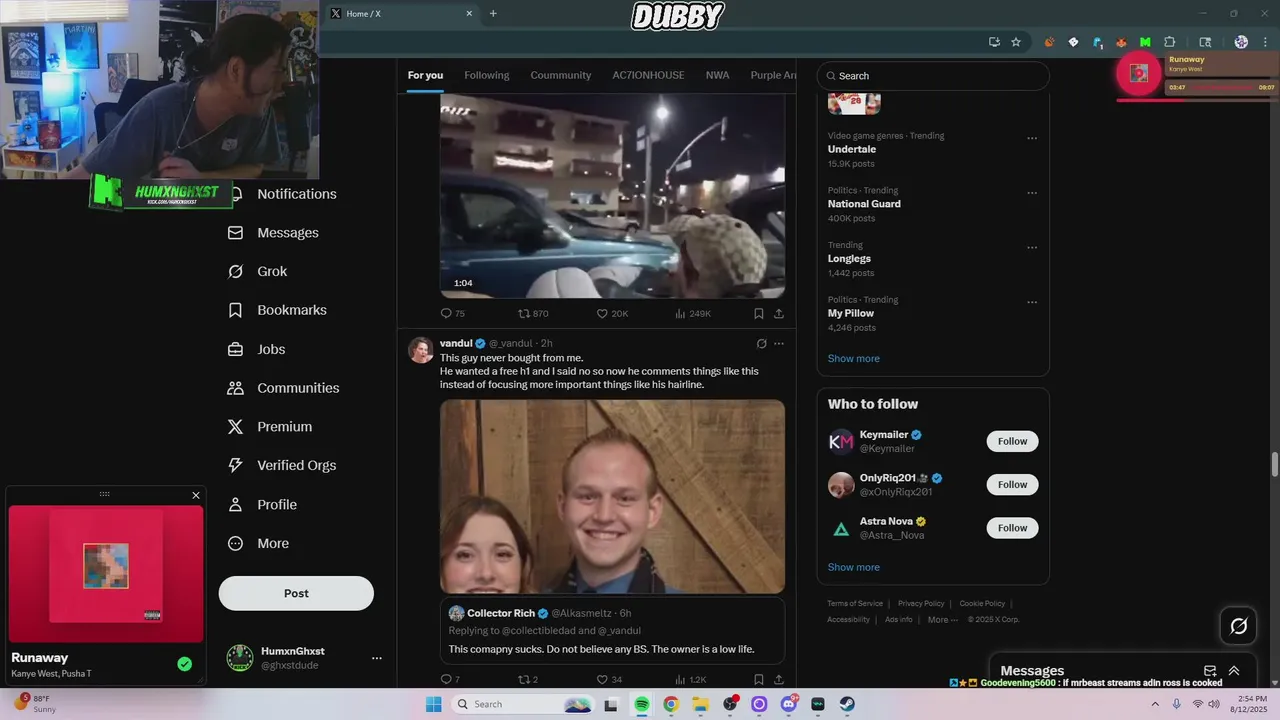The image size is (1280, 720).
Task: Follow the OnlyRiq201 account
Action: tap(1012, 484)
